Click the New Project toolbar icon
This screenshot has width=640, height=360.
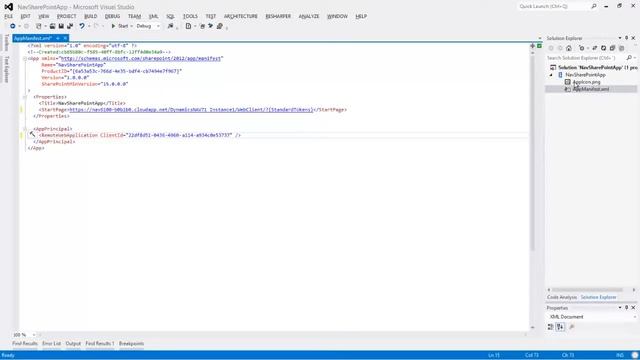(38, 26)
